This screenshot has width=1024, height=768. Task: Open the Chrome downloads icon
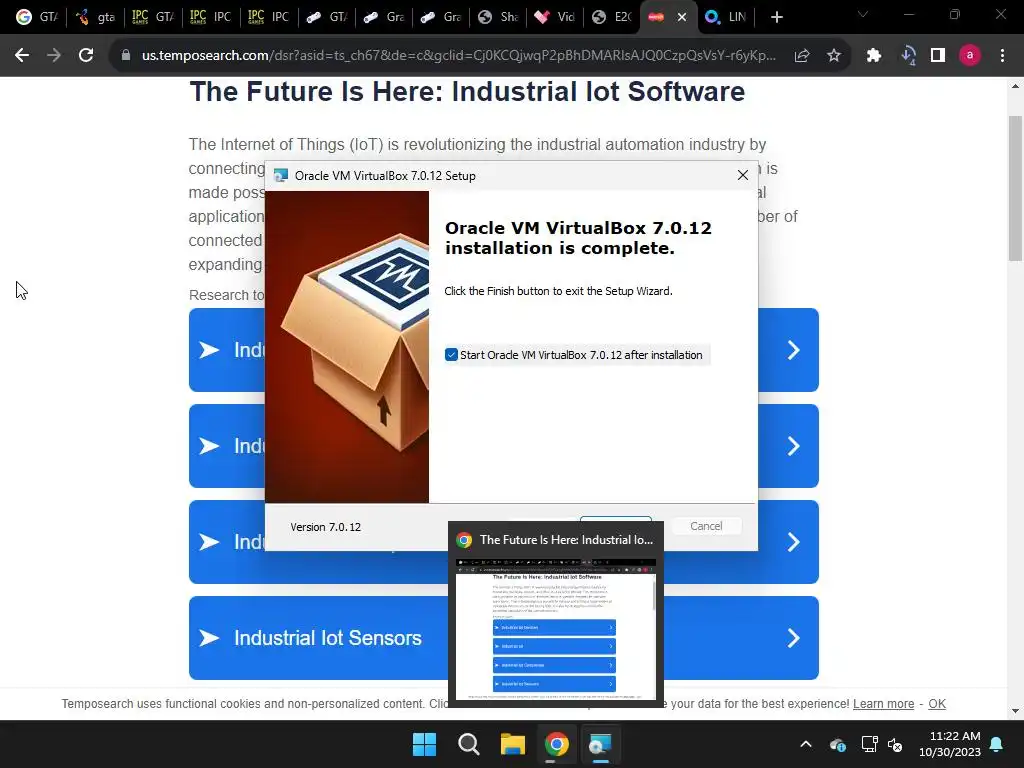click(908, 56)
